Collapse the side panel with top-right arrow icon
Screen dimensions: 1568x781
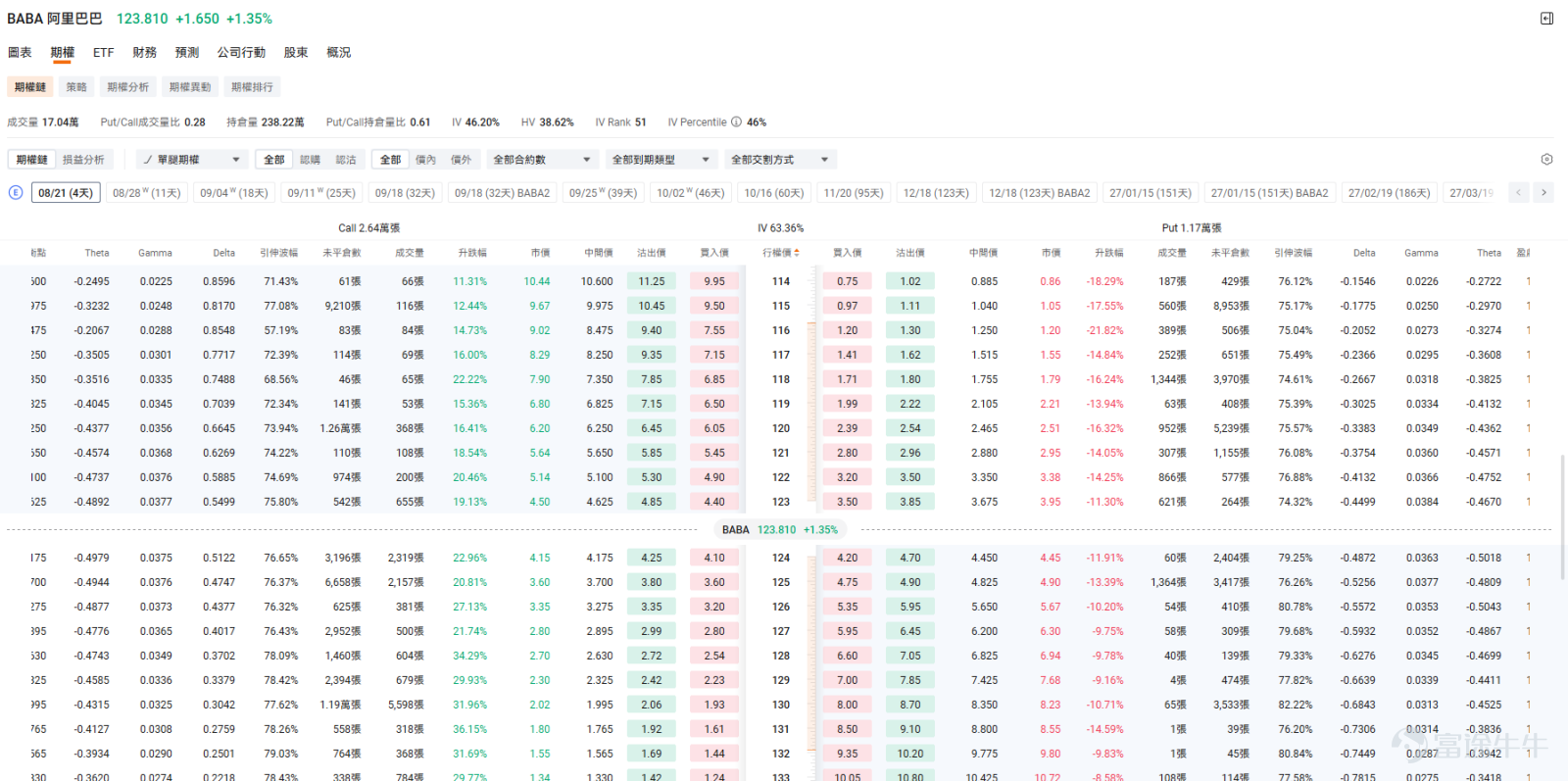[x=1546, y=19]
